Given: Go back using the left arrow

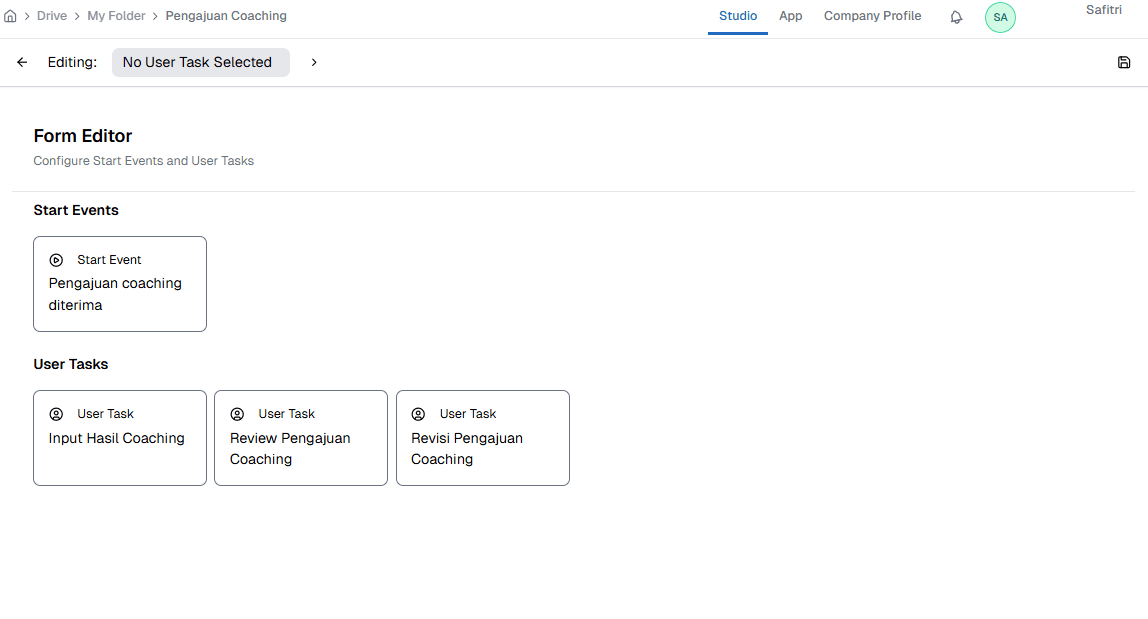Looking at the screenshot, I should point(22,62).
